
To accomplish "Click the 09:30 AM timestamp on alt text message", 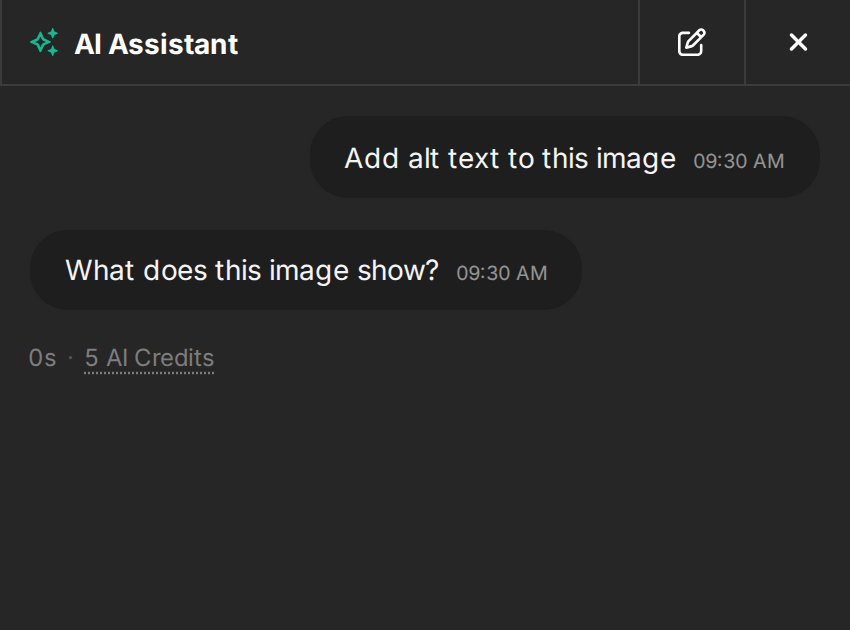I will 738,161.
